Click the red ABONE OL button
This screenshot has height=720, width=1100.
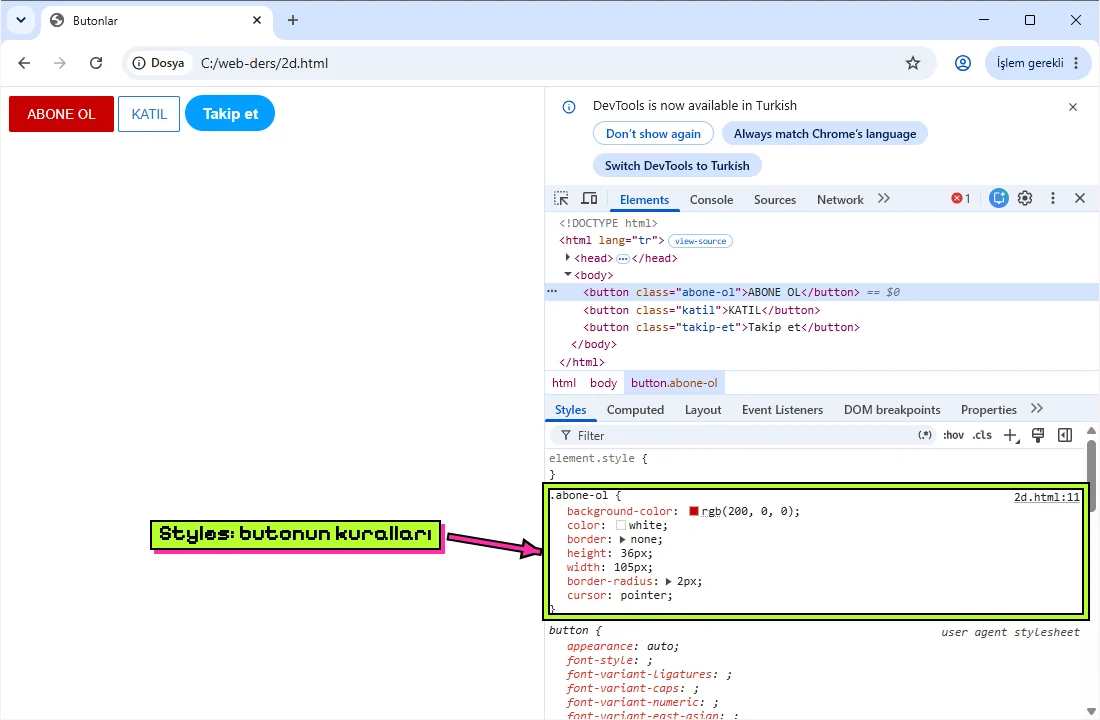[x=61, y=114]
